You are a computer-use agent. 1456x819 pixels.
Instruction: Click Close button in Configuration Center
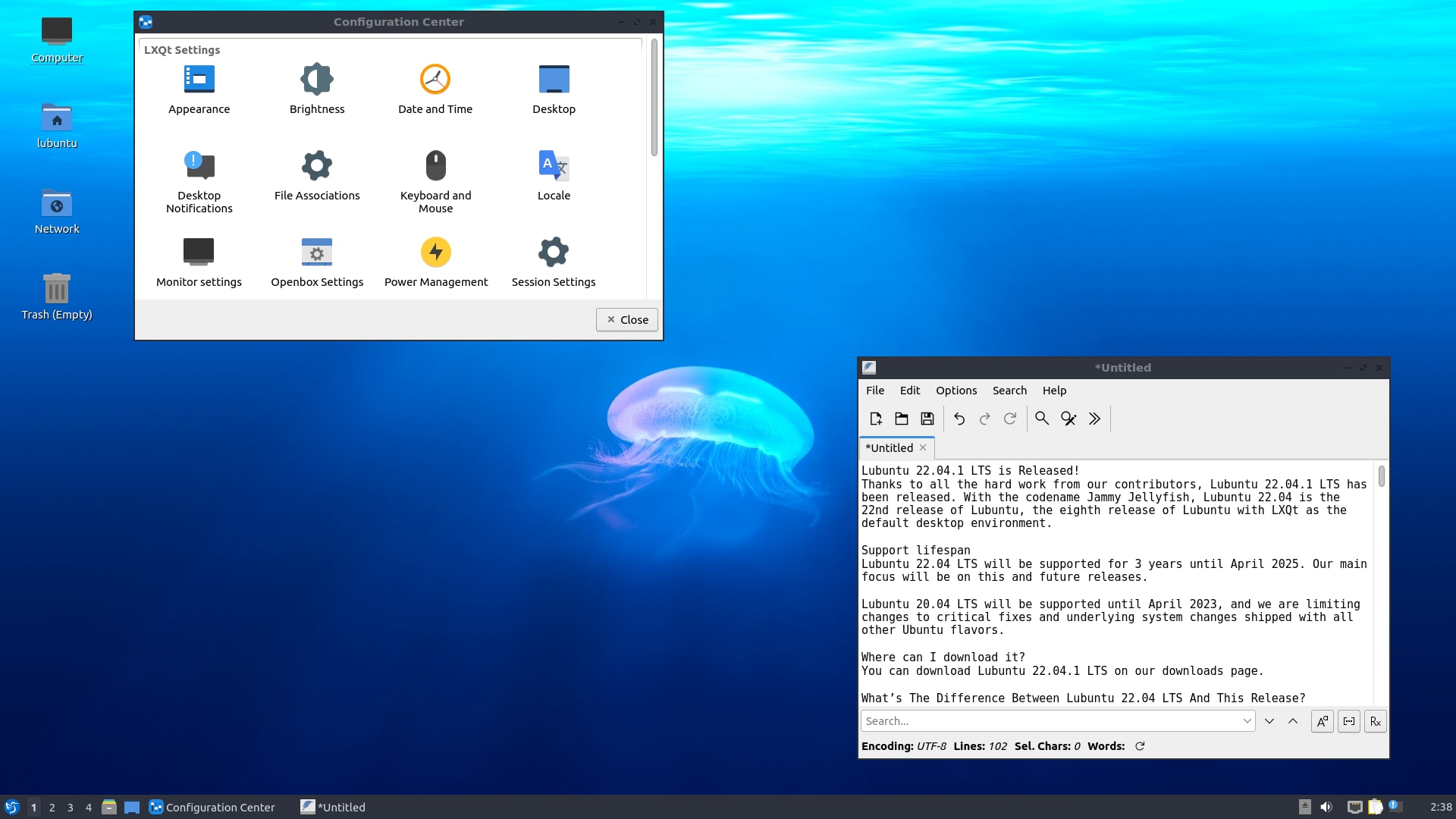[627, 319]
